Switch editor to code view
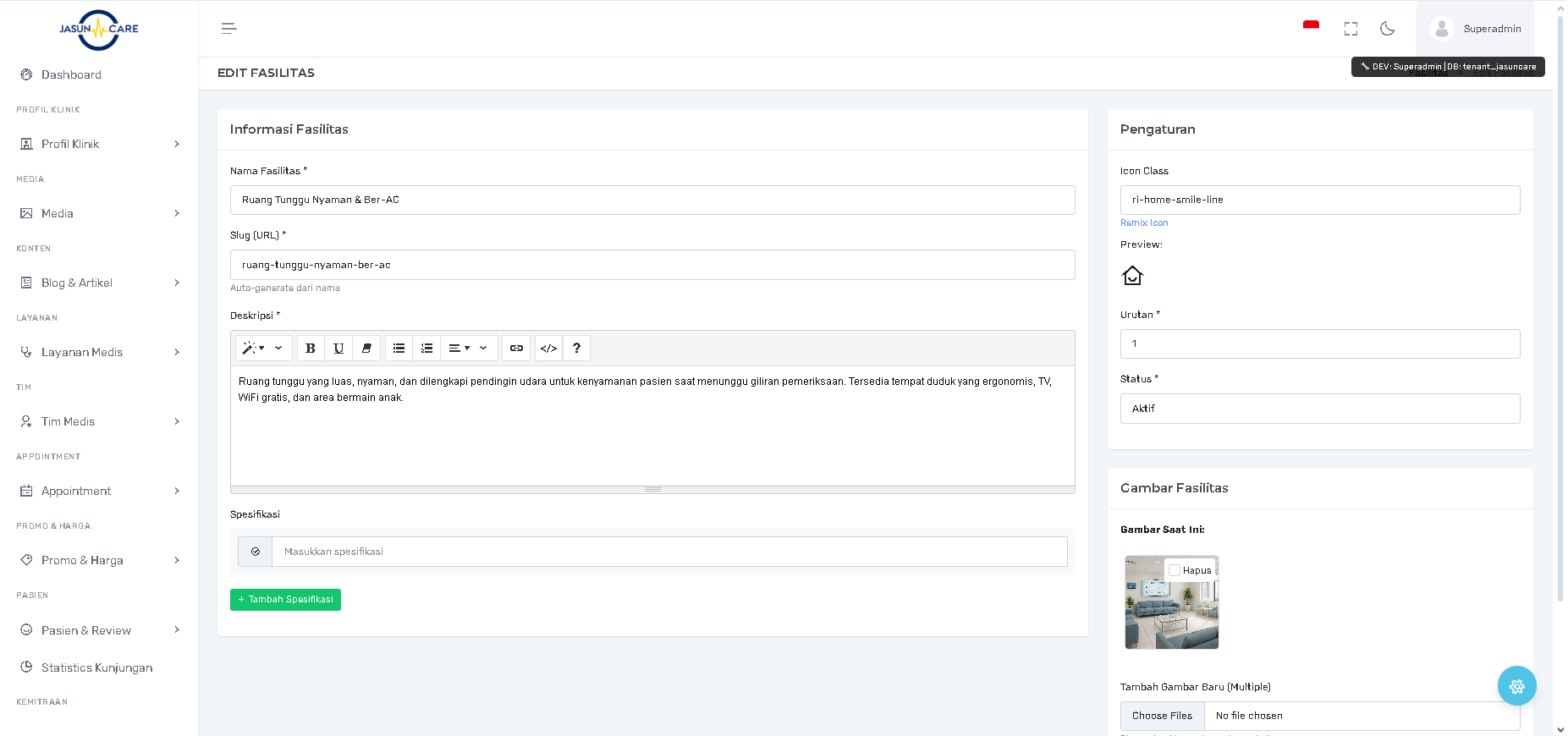This screenshot has height=736, width=1568. (548, 349)
